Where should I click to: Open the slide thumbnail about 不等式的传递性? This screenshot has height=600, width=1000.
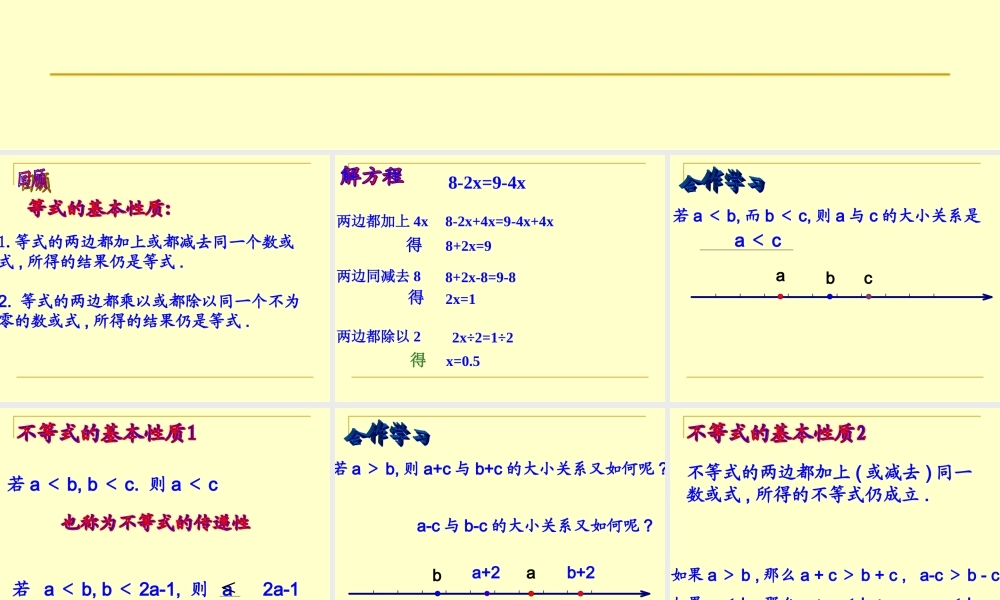165,504
